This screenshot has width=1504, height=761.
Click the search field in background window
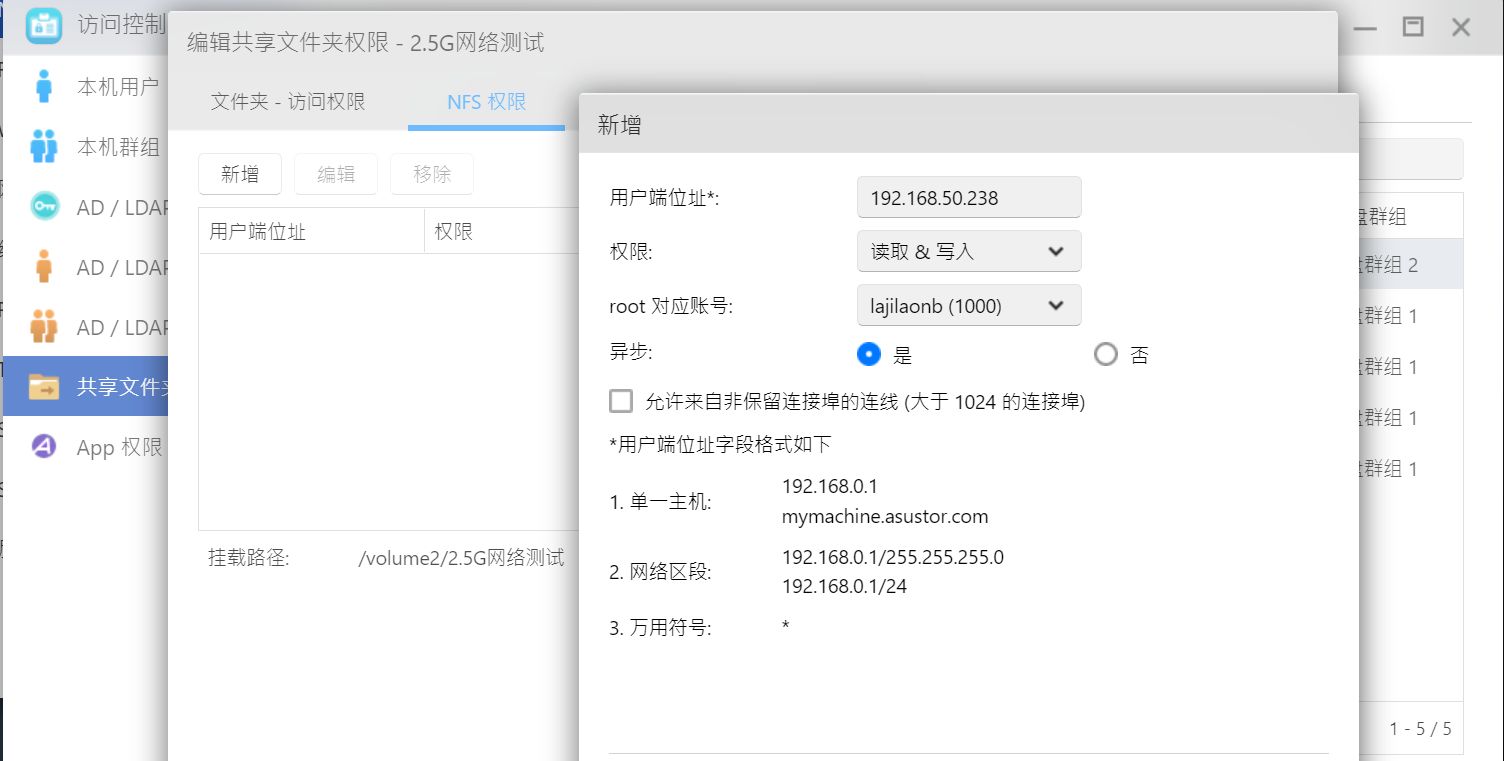(1410, 159)
